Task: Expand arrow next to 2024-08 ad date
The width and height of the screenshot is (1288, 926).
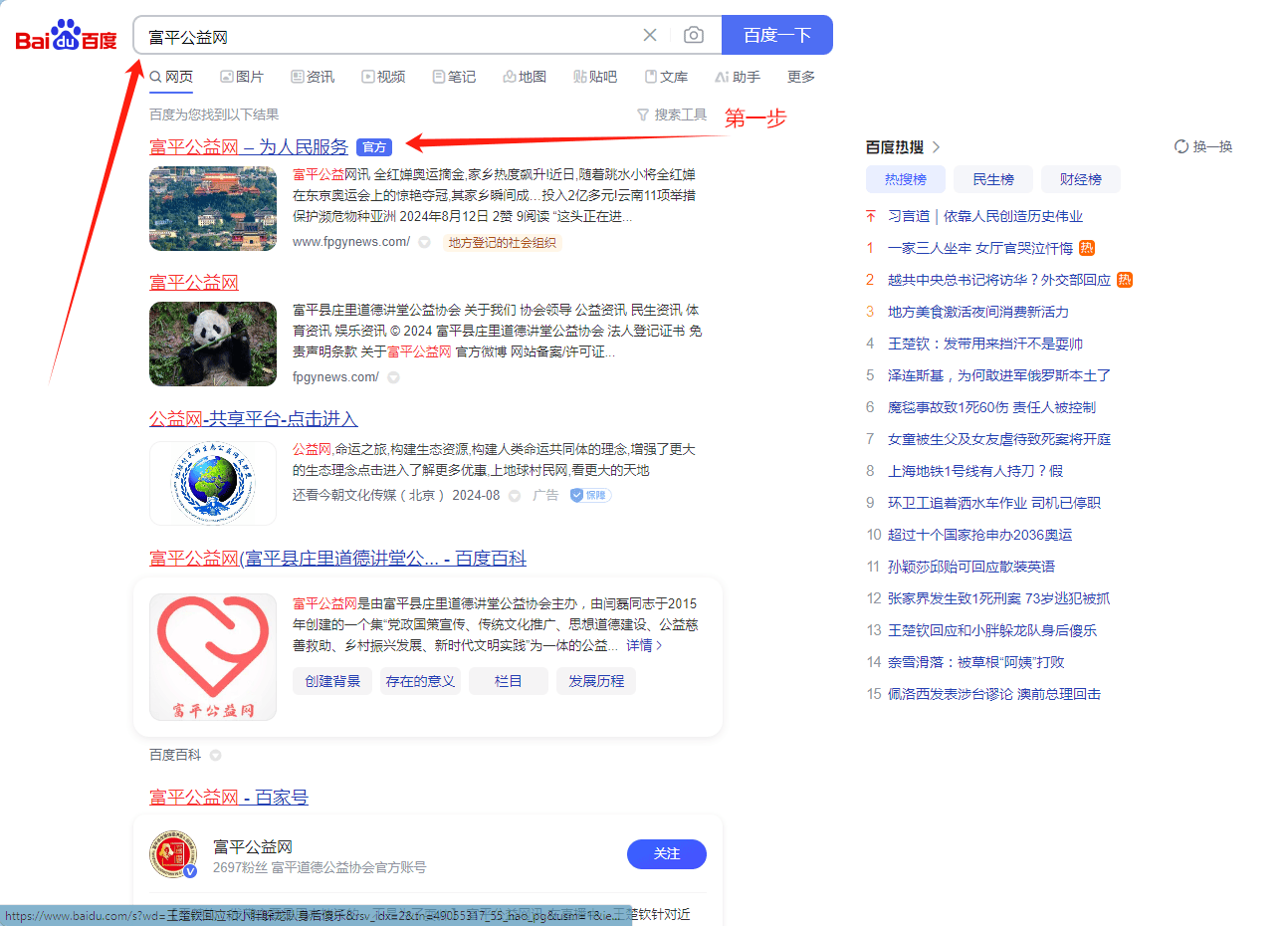Action: point(515,495)
